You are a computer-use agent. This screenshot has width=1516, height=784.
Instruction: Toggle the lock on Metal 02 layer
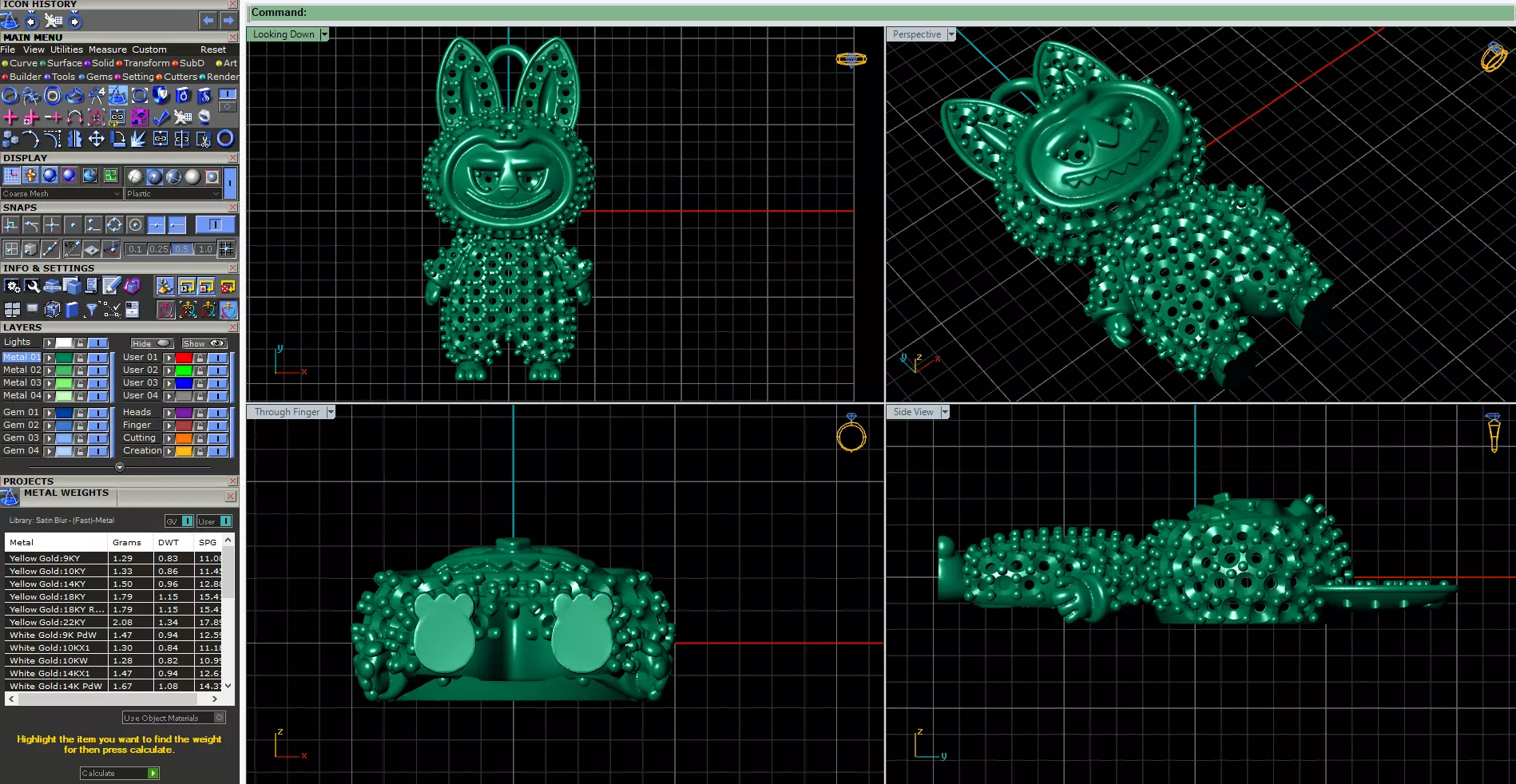80,370
